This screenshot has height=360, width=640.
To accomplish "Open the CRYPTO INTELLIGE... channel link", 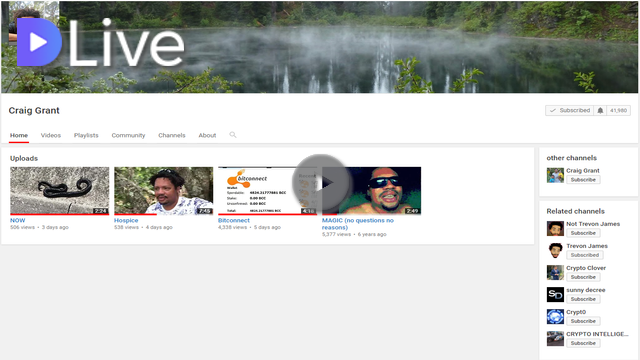I will click(x=597, y=334).
